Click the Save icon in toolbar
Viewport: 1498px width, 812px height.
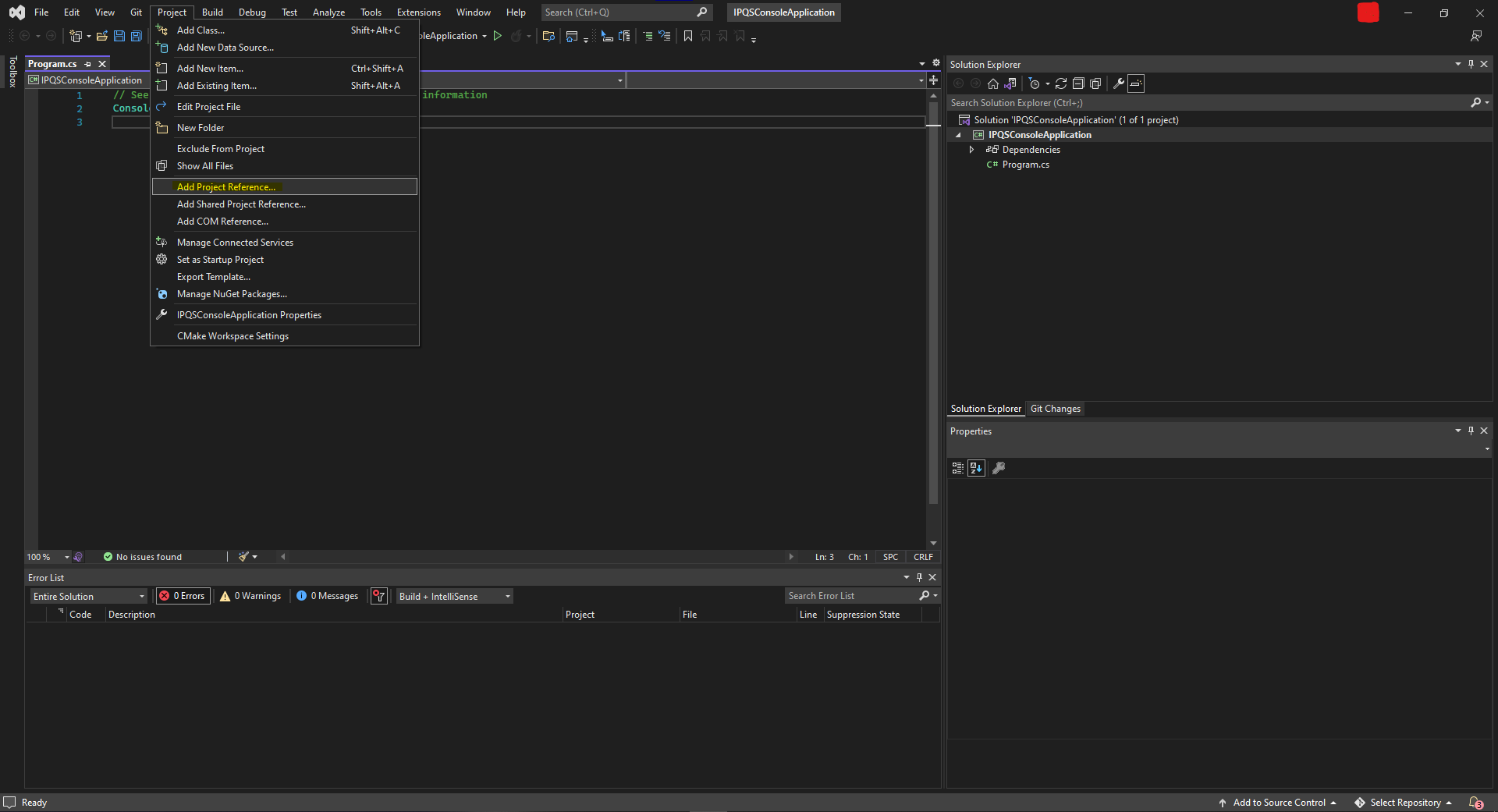point(119,36)
